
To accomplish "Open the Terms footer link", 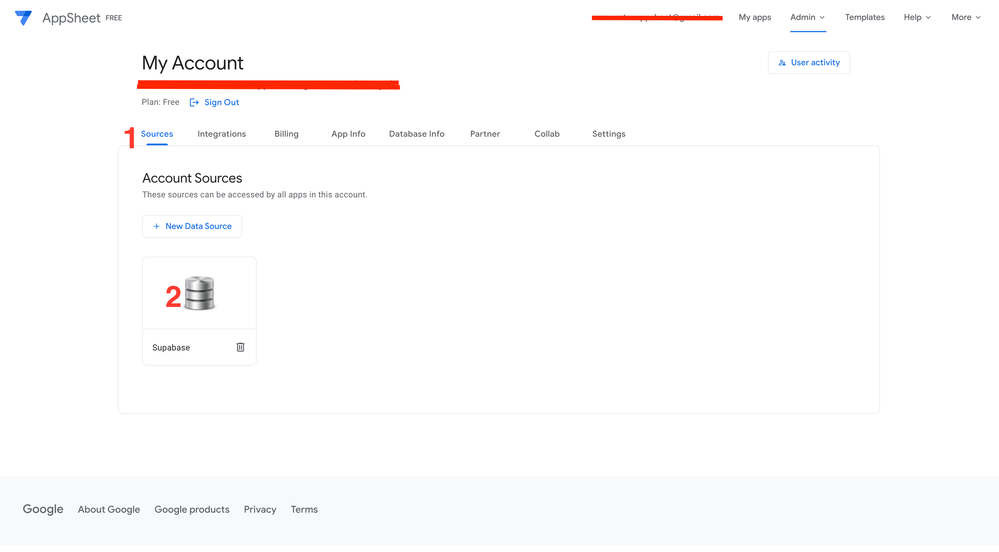I will pyautogui.click(x=304, y=509).
